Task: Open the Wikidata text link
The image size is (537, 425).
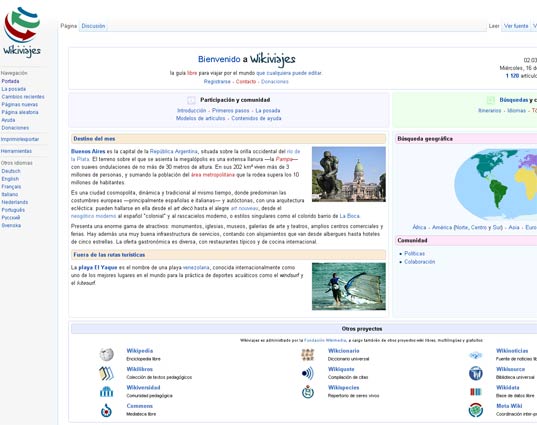Action: pos(508,387)
